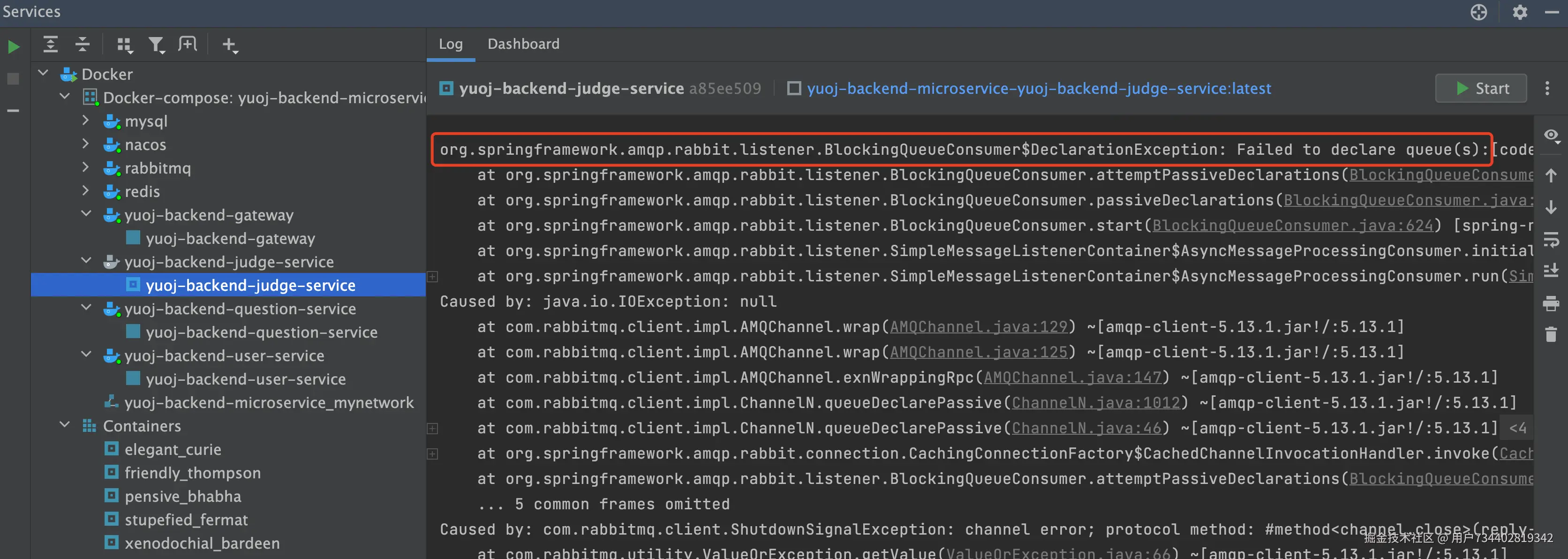Open the kebab more-actions menu near Start
The width and height of the screenshot is (1568, 559).
1547,89
